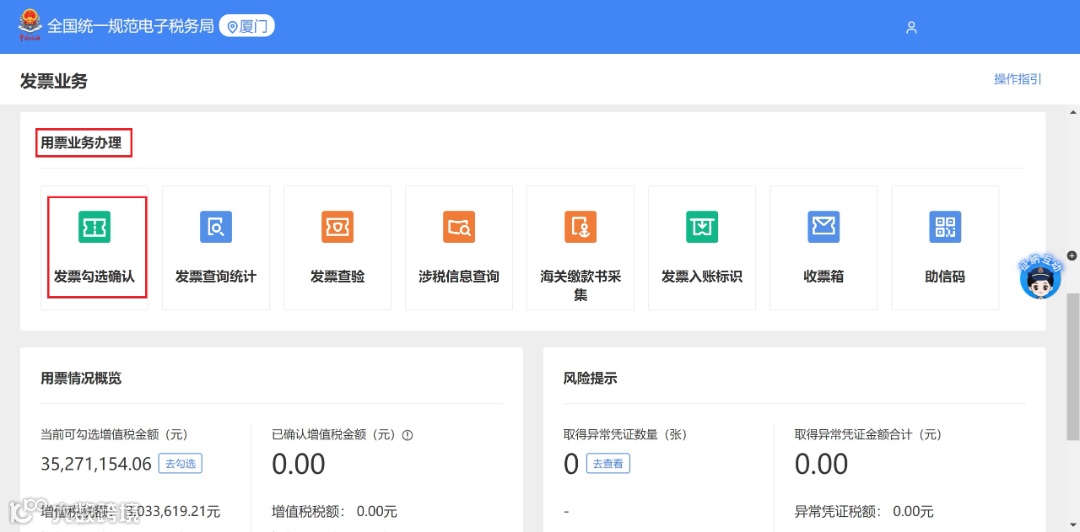Click the 发票入账标识 label text
1080x532 pixels.
[702, 277]
